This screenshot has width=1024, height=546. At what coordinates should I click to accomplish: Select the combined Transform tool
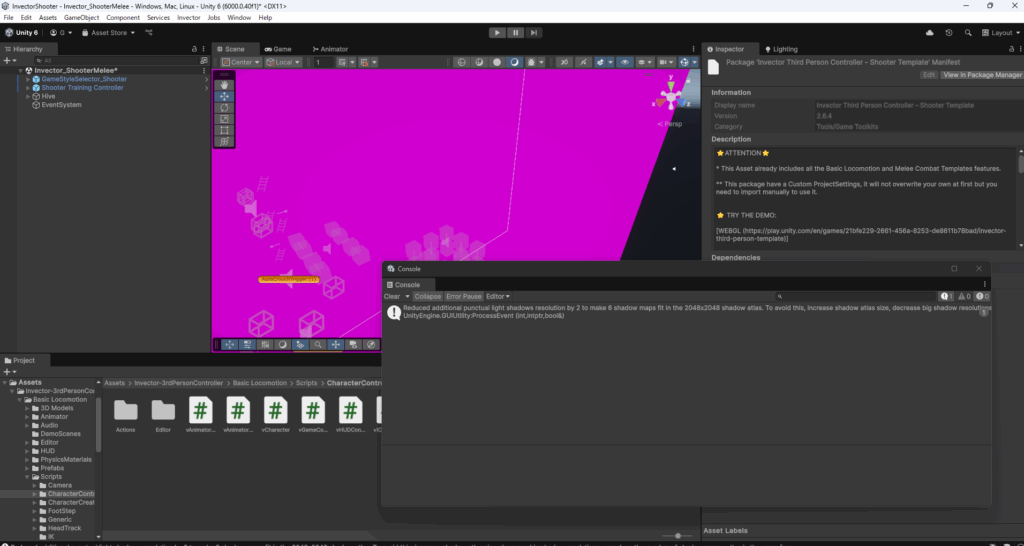[x=224, y=141]
